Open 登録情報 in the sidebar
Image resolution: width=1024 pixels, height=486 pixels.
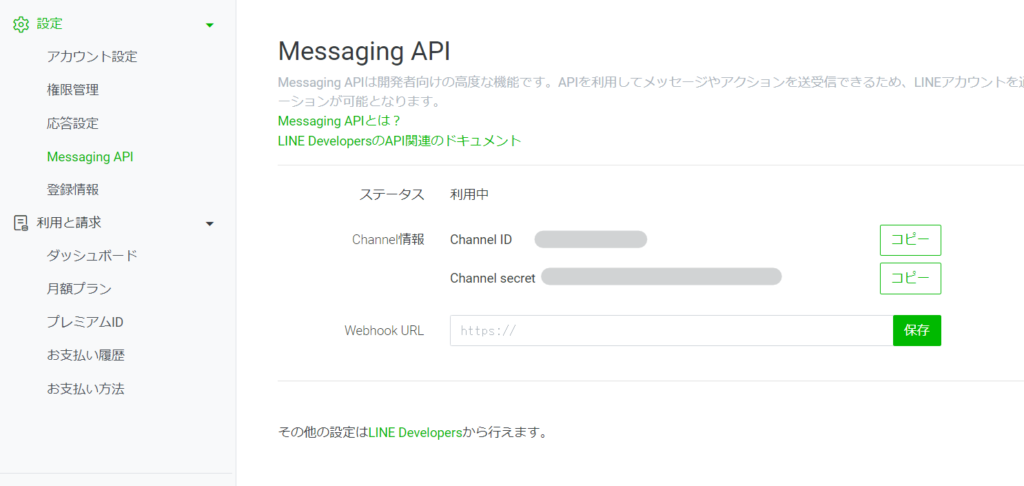pos(73,190)
